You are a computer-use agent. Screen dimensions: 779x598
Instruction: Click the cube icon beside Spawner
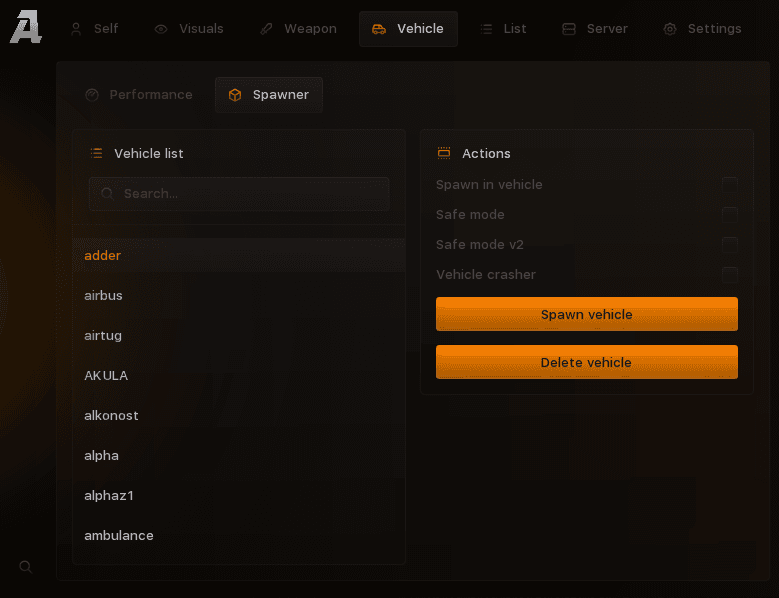(x=235, y=95)
